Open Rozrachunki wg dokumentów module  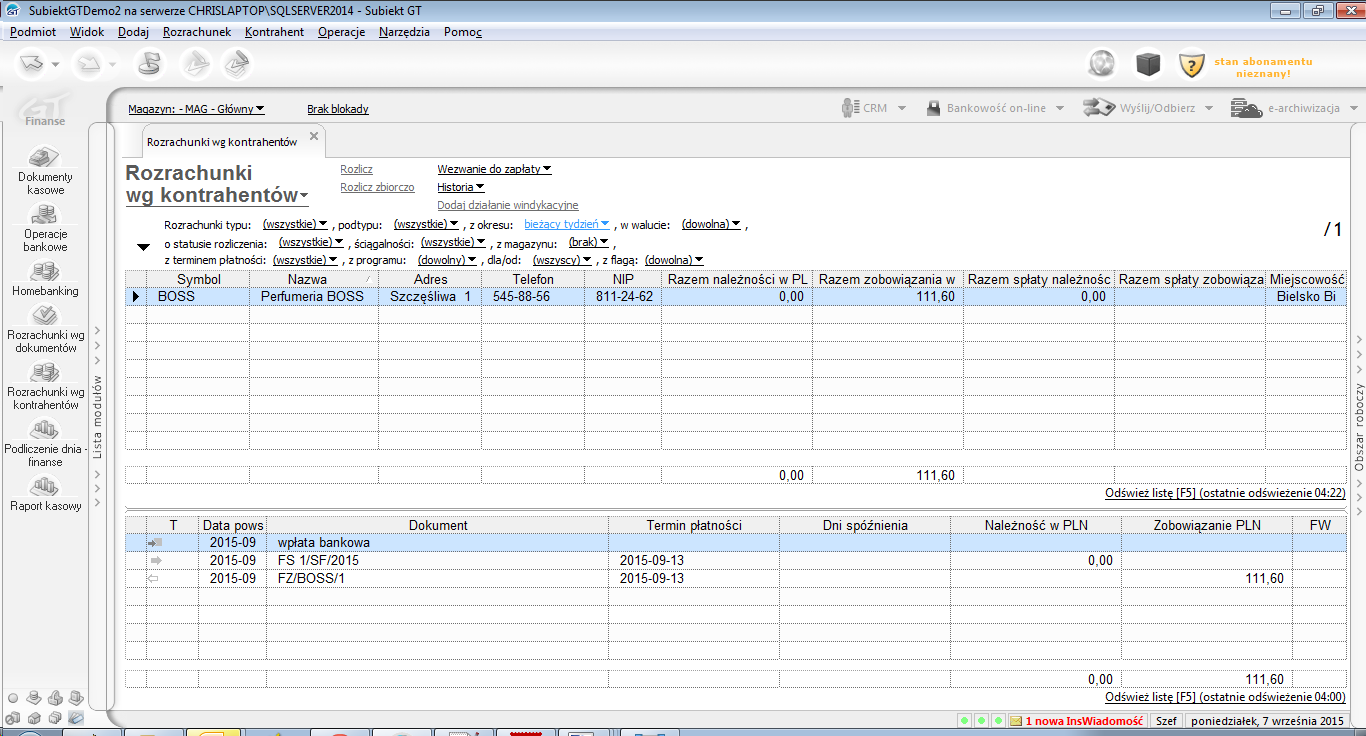coord(45,329)
